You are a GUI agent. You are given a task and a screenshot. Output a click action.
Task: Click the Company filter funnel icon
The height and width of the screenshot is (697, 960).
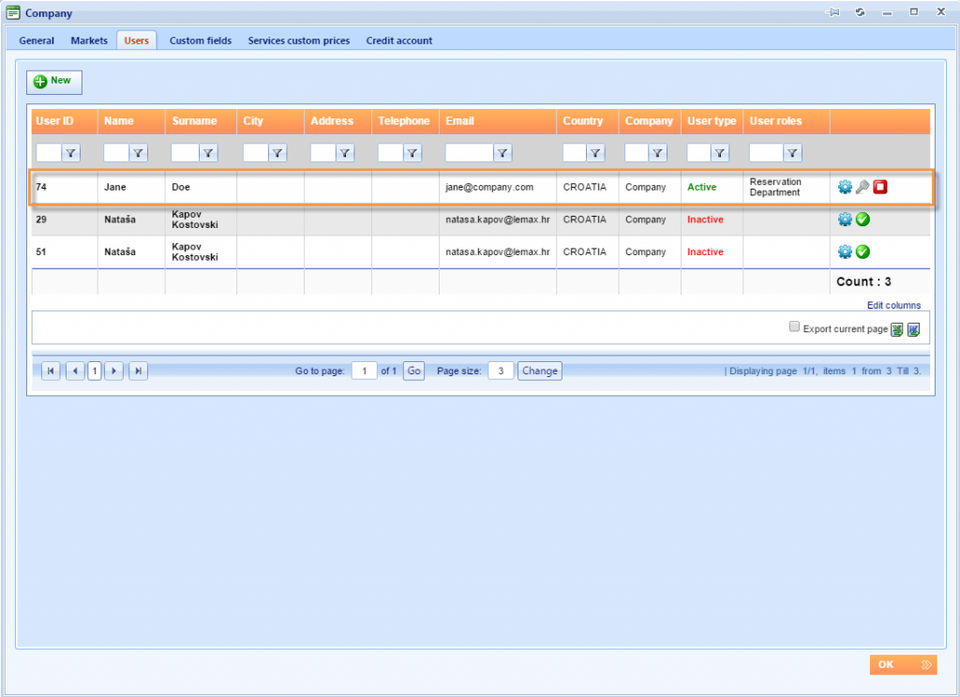(x=658, y=153)
